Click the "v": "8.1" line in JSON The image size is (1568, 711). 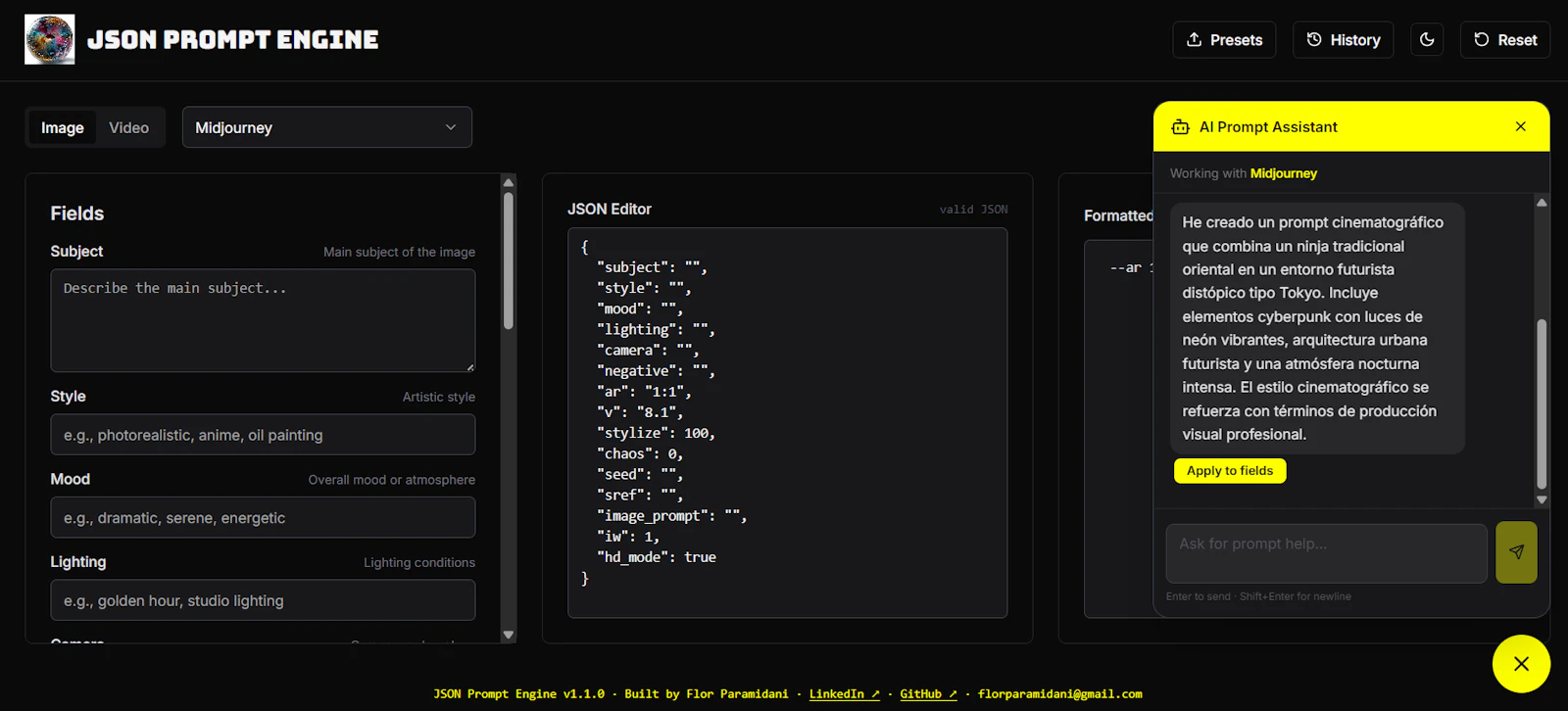pyautogui.click(x=640, y=412)
